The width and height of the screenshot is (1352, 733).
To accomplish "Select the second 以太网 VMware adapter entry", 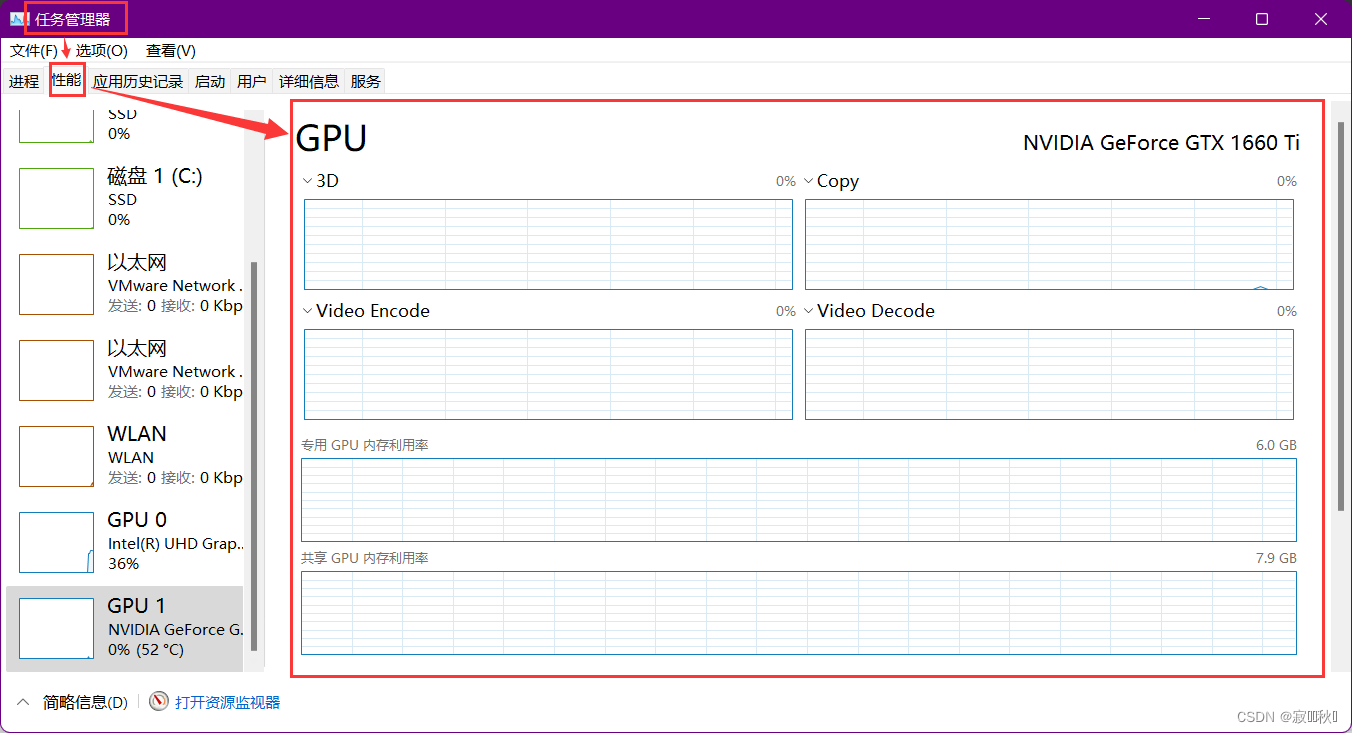I will pyautogui.click(x=125, y=370).
